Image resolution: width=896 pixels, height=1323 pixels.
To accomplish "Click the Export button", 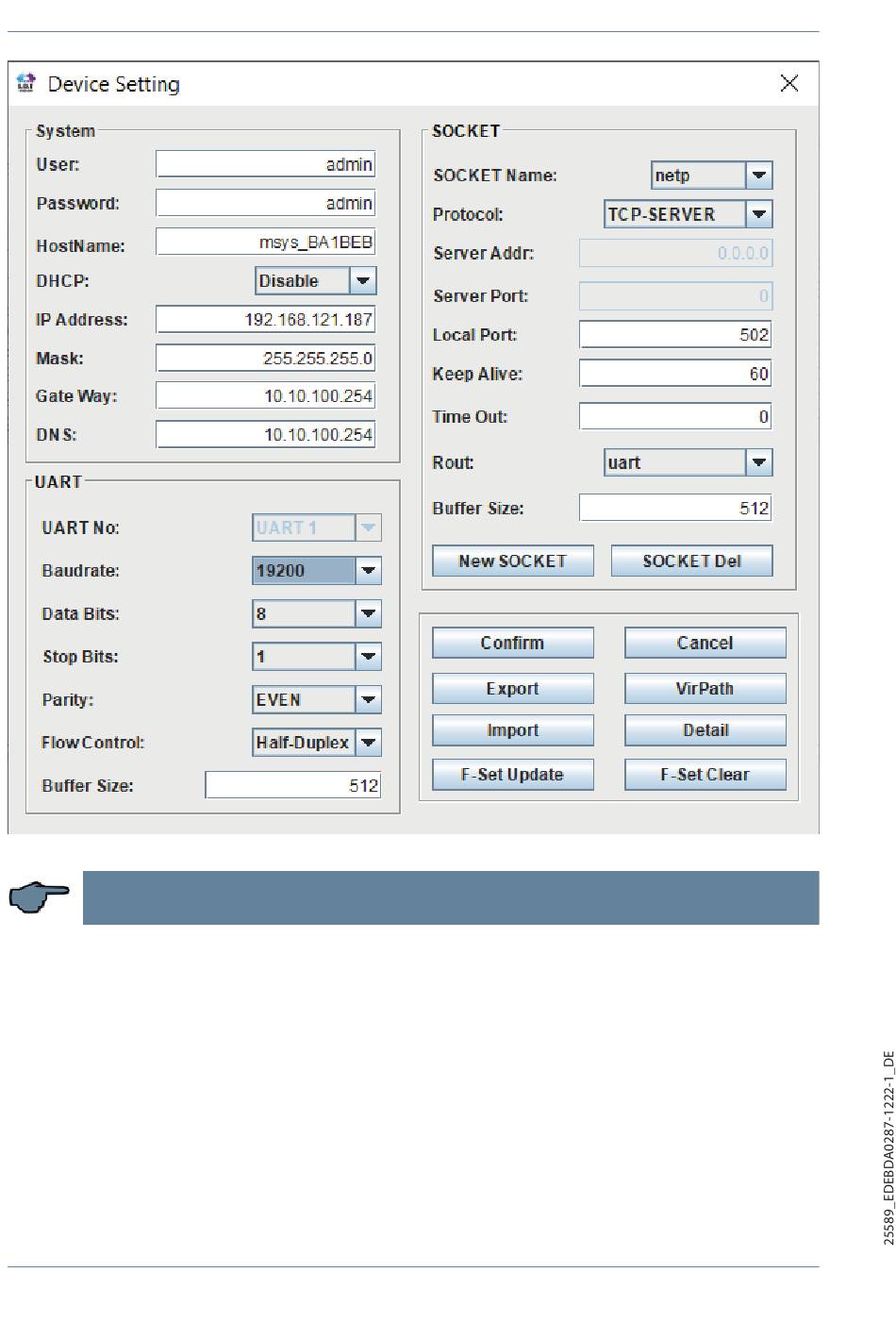I will click(512, 688).
